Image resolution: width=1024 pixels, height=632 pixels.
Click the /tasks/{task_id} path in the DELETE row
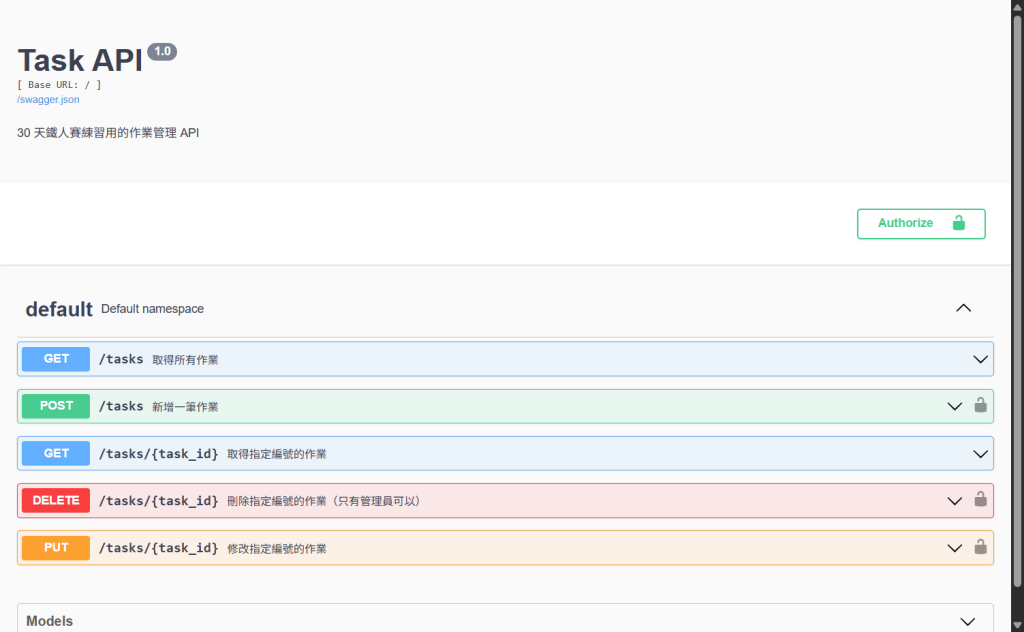(159, 501)
